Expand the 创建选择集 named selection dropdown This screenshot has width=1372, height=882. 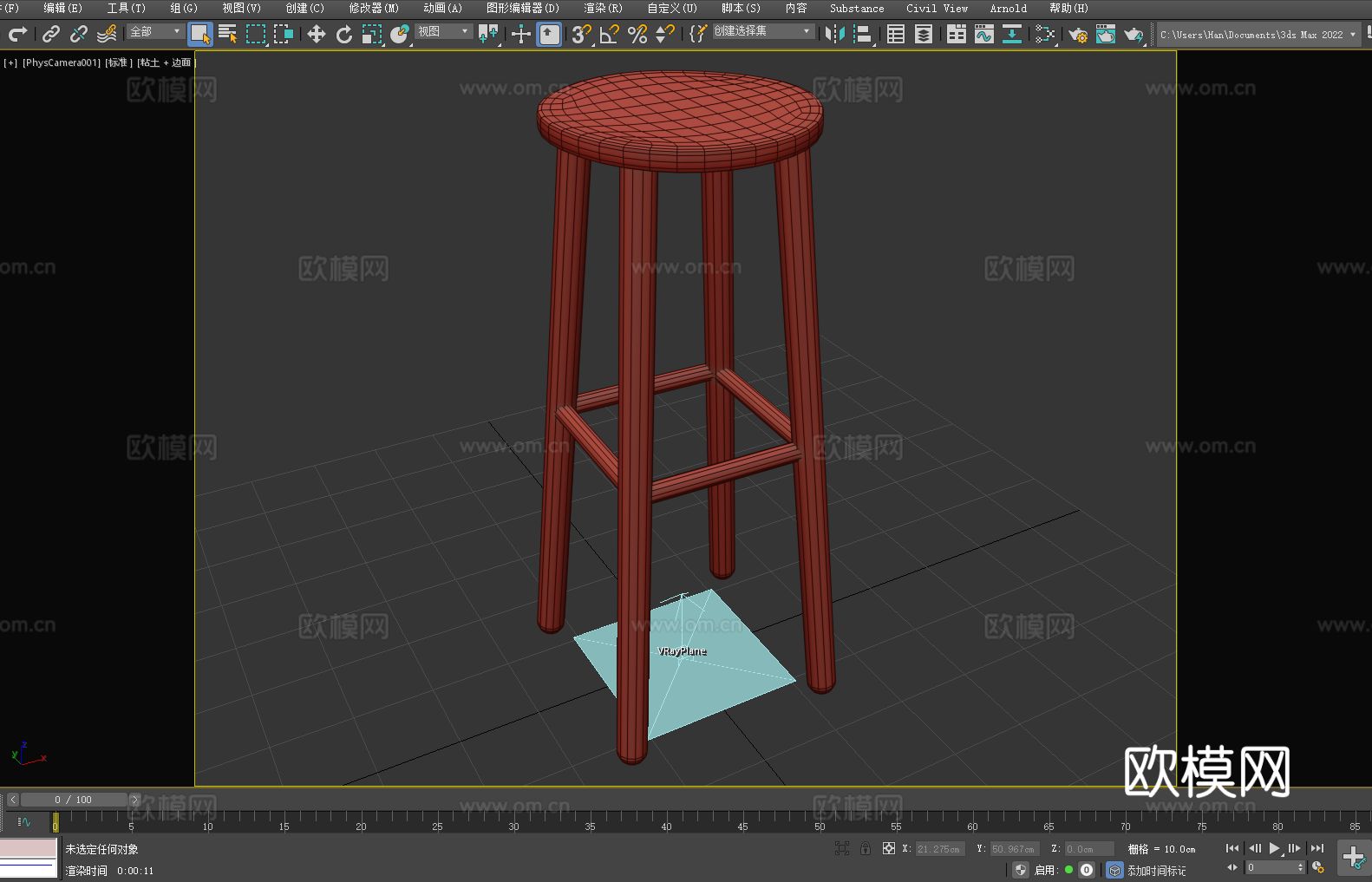[763, 31]
